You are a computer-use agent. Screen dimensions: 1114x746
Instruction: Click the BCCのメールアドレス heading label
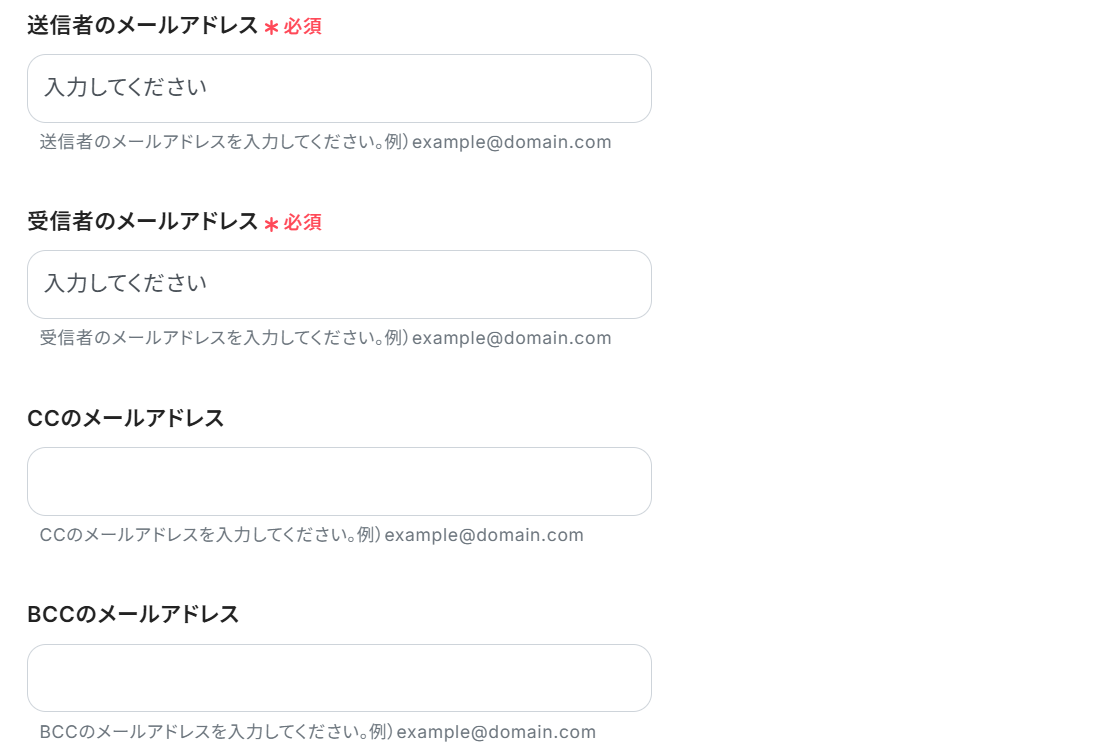[x=133, y=614]
